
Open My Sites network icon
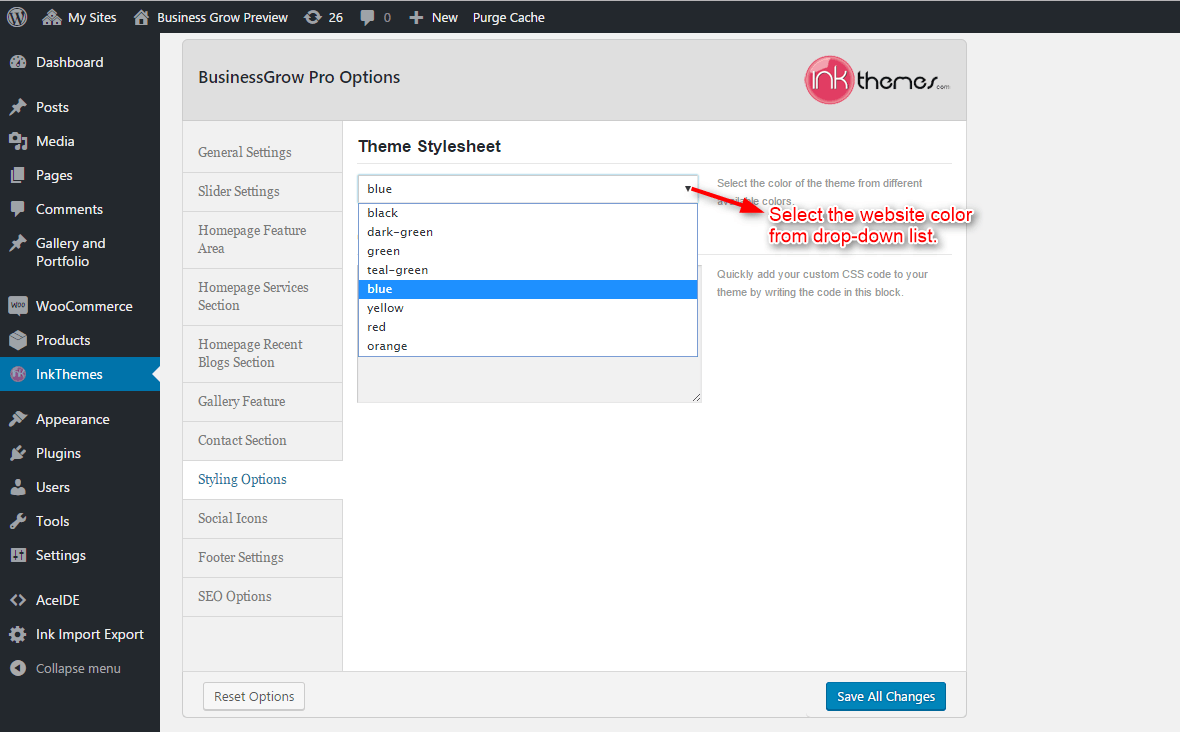51,17
